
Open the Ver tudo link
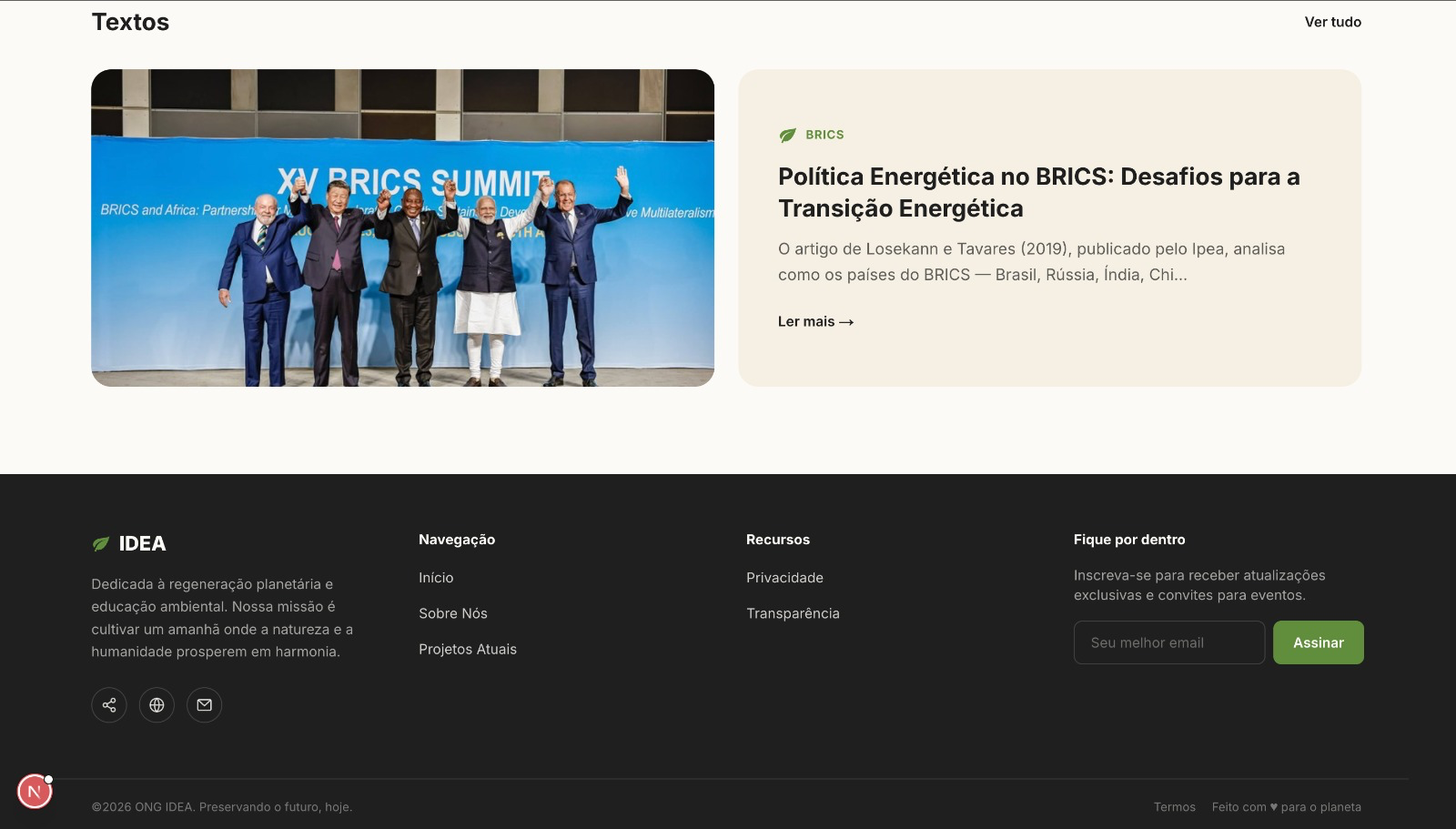coord(1333,22)
